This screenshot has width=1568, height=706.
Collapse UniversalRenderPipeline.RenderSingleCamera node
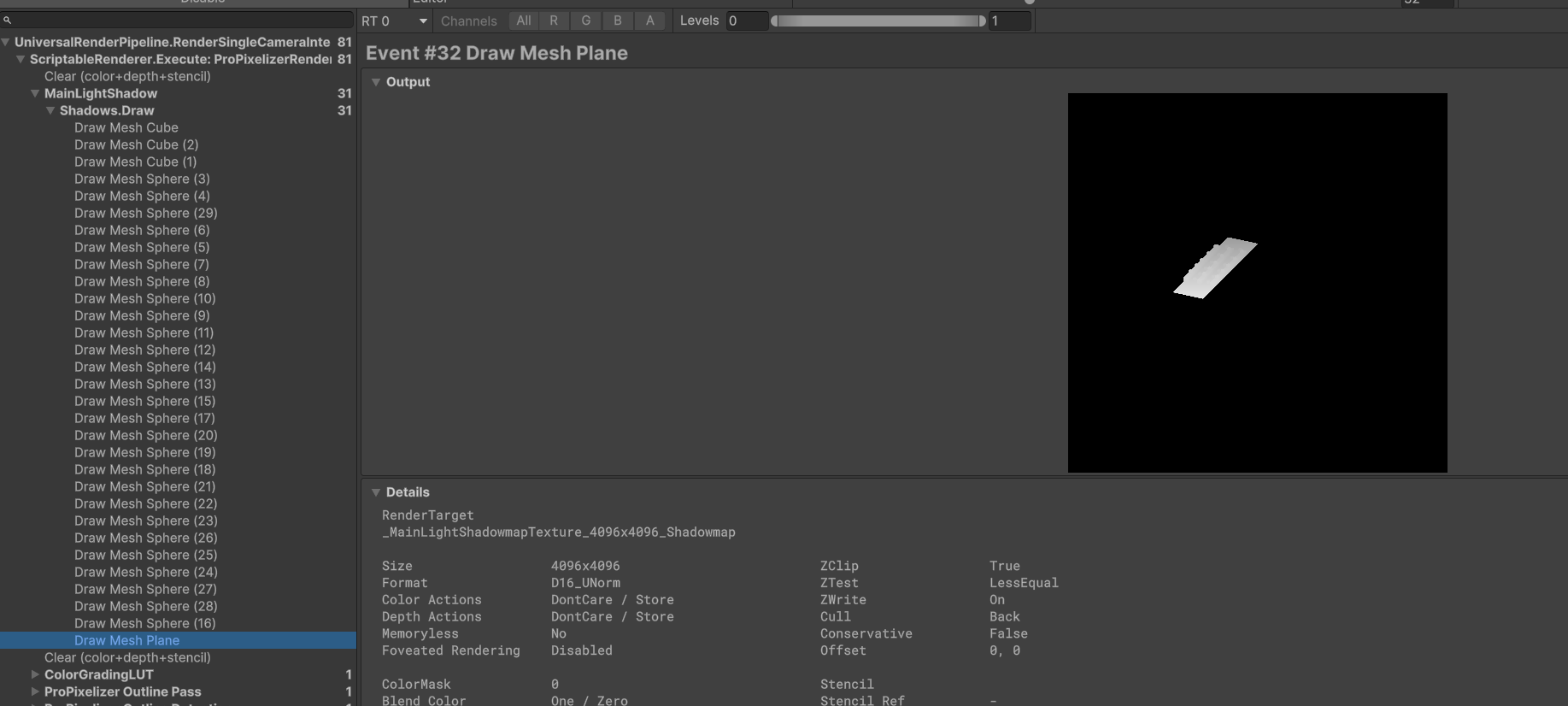pyautogui.click(x=6, y=42)
